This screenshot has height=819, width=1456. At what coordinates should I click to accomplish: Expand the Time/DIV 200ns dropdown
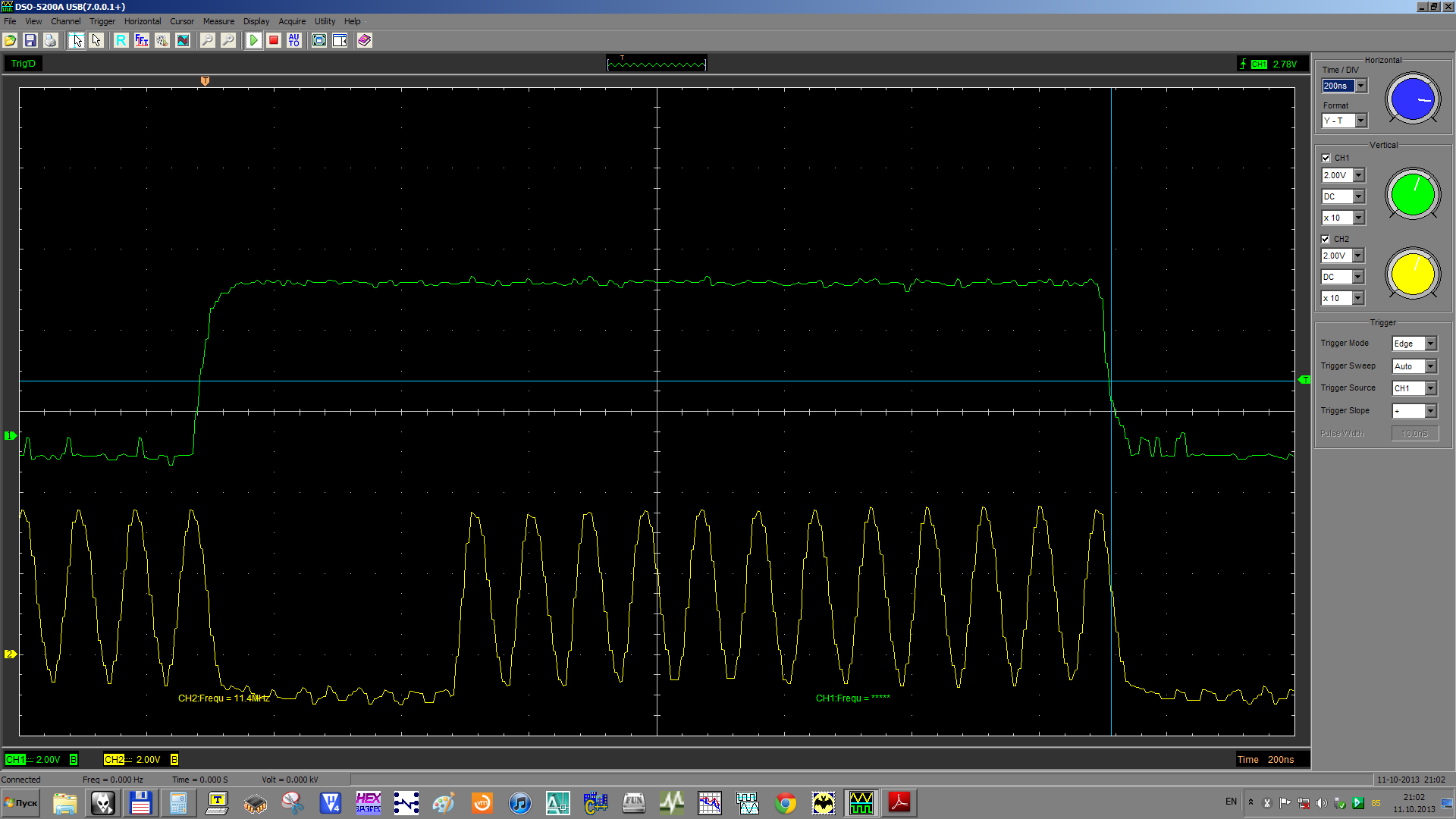coord(1361,86)
